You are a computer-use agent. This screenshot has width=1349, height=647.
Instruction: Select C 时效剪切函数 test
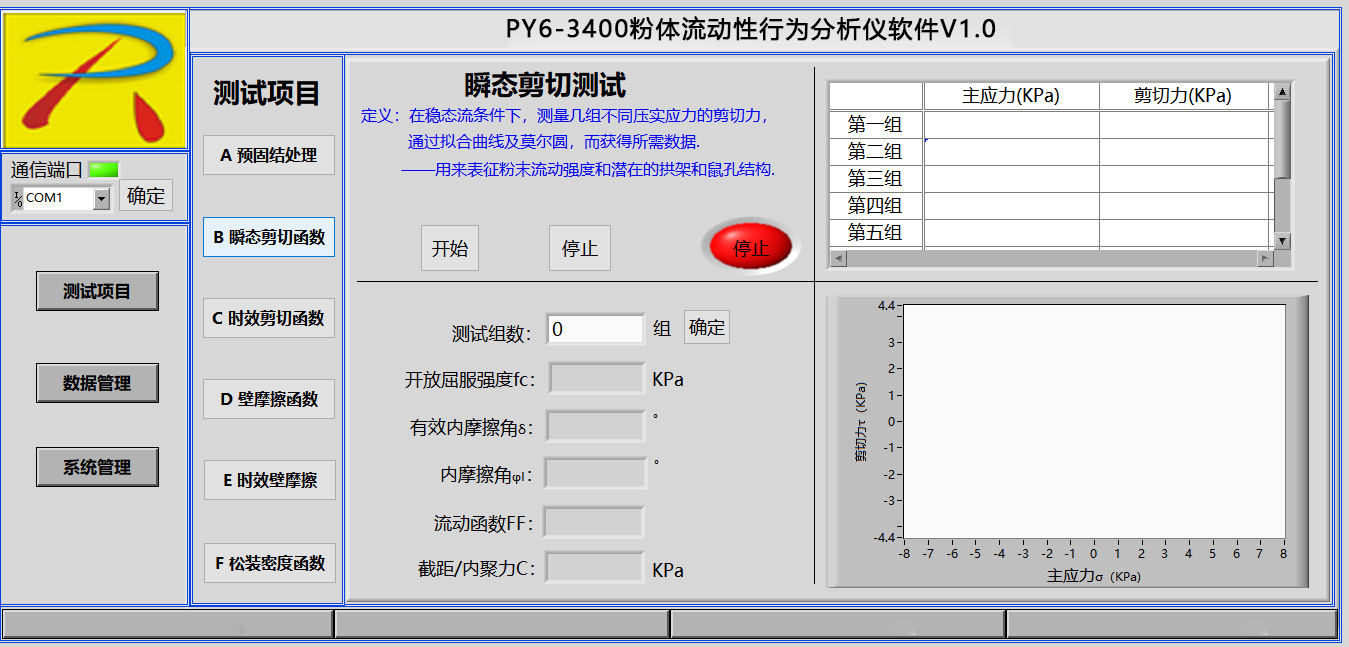pyautogui.click(x=269, y=318)
